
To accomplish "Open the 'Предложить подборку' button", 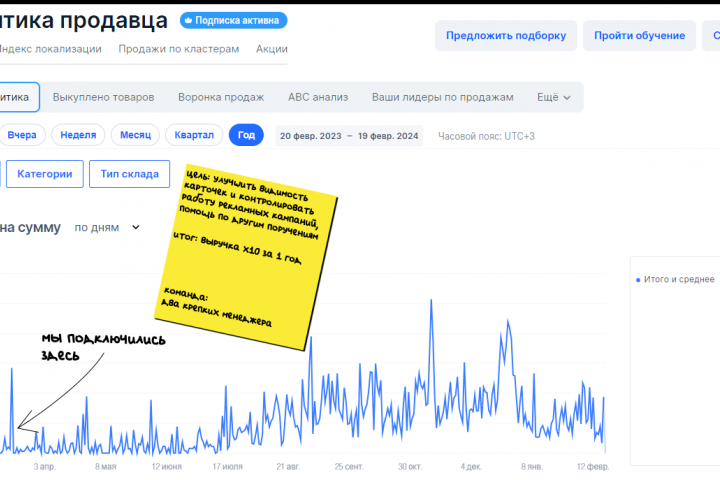I will [x=506, y=35].
